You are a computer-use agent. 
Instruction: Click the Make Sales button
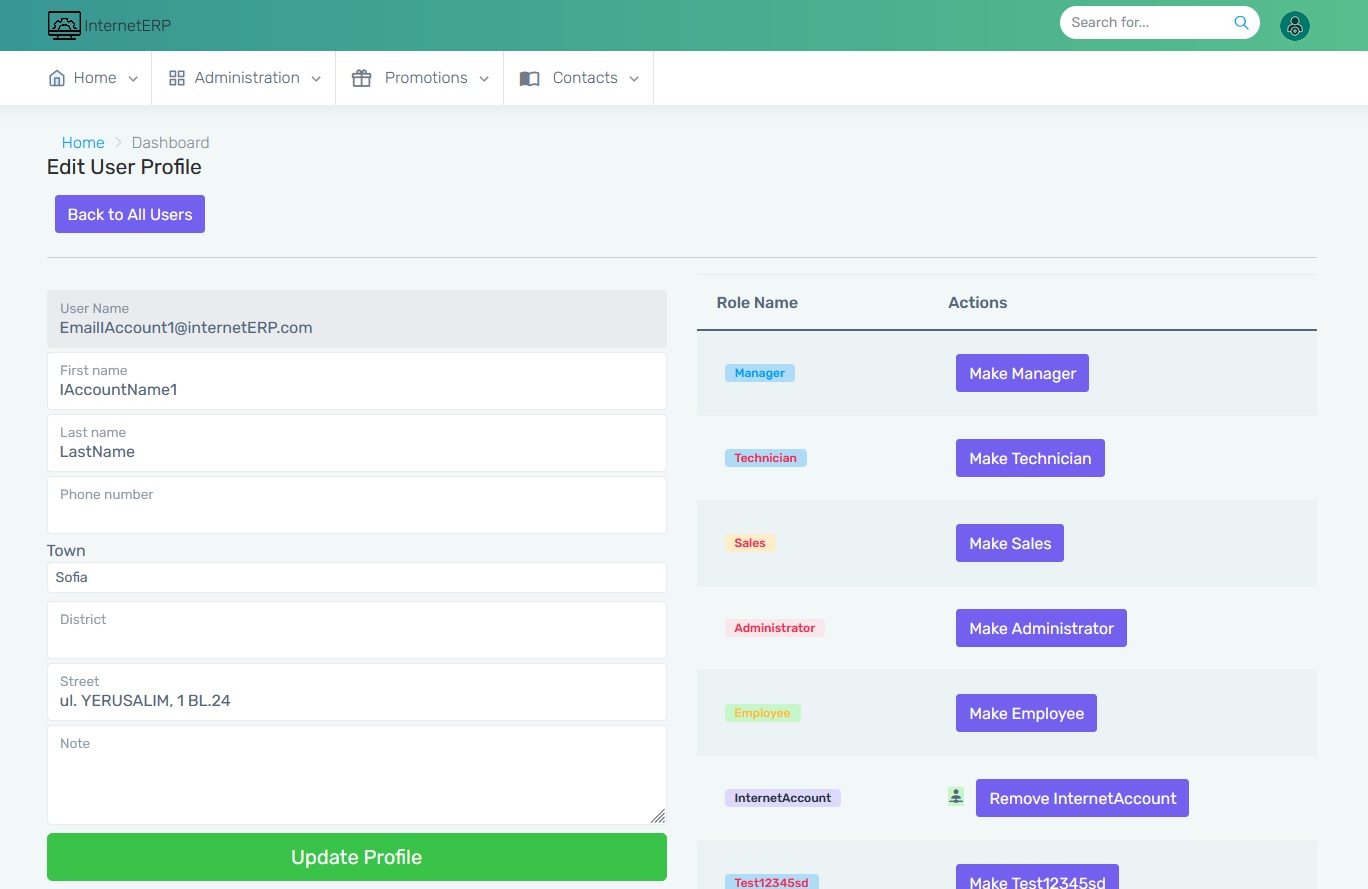click(x=1010, y=543)
